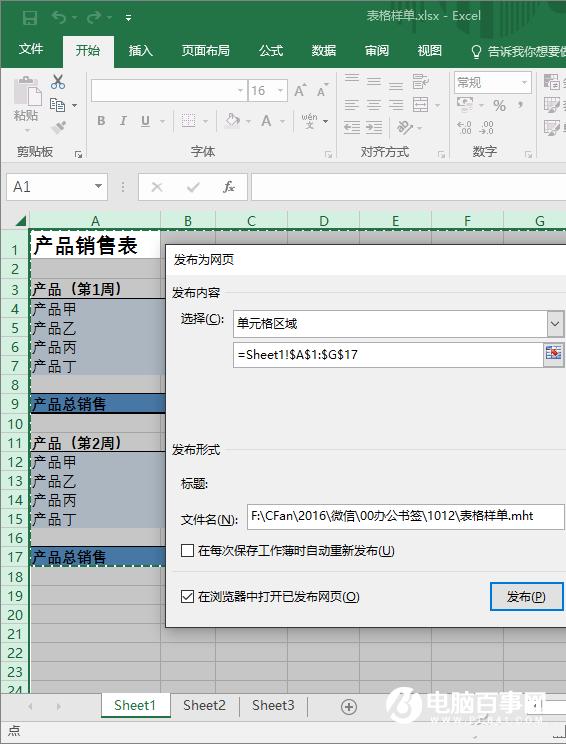566x744 pixels.
Task: Click the 文件名 path input field
Action: (406, 517)
